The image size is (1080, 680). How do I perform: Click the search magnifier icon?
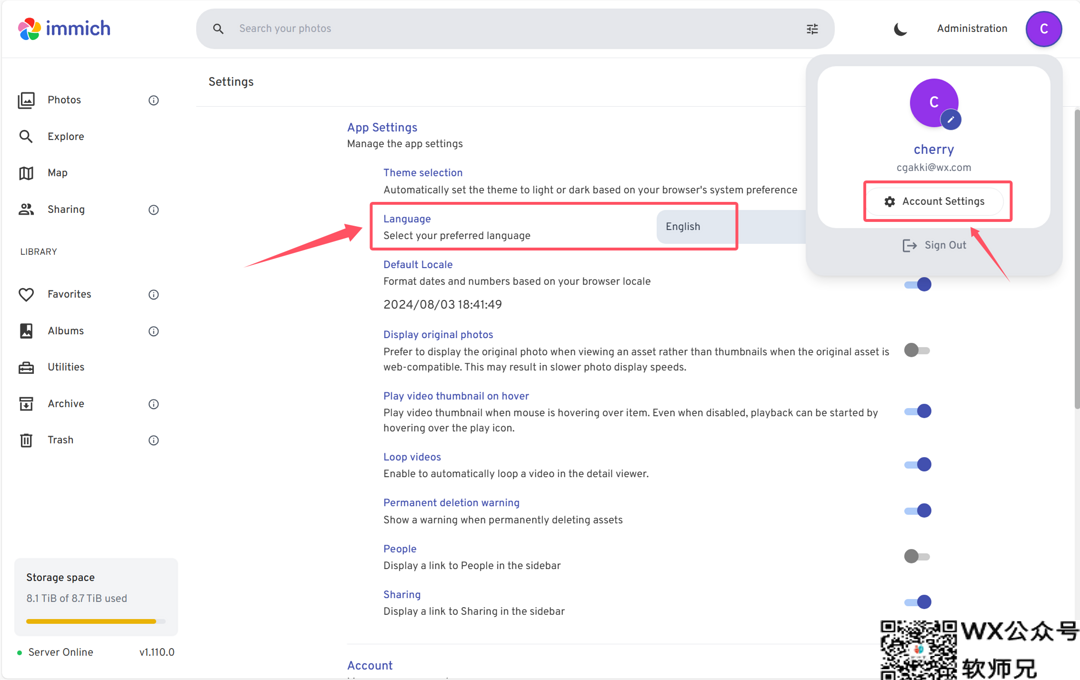click(218, 28)
